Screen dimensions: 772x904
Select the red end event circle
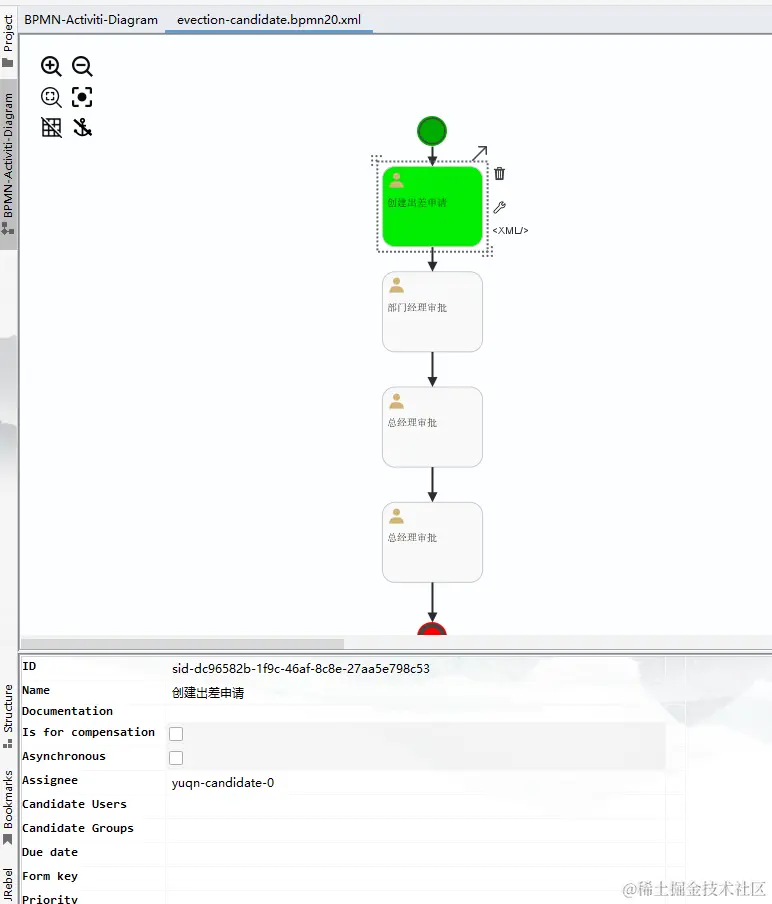(x=432, y=629)
